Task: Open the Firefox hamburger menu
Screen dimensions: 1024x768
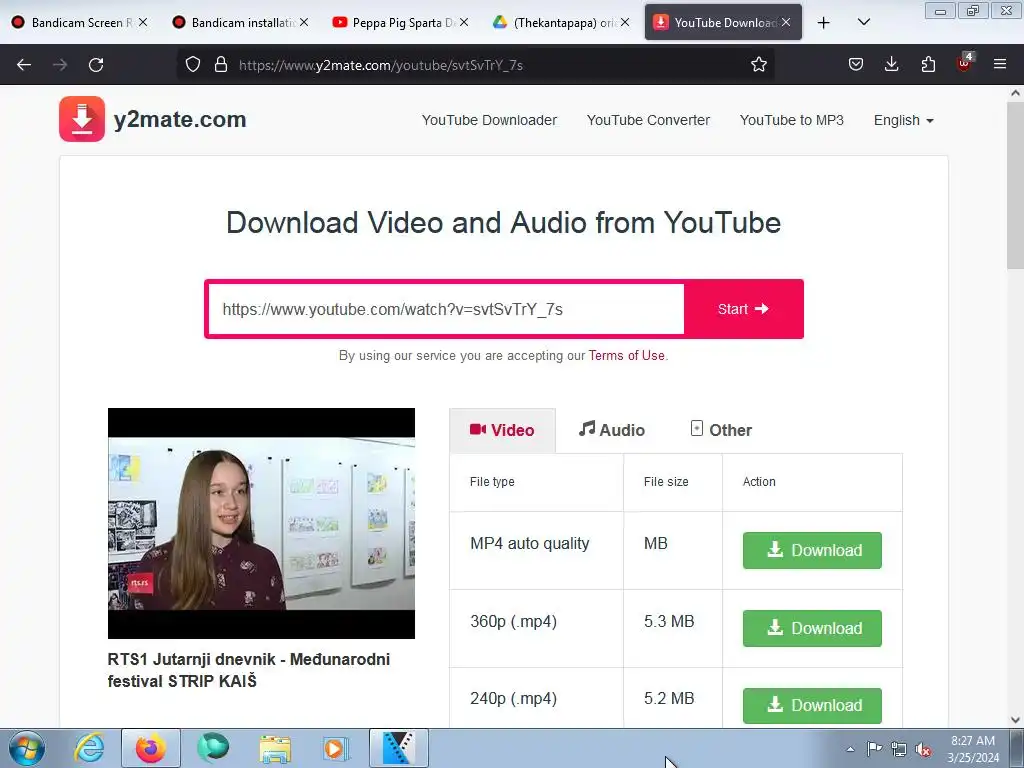Action: tap(1000, 65)
